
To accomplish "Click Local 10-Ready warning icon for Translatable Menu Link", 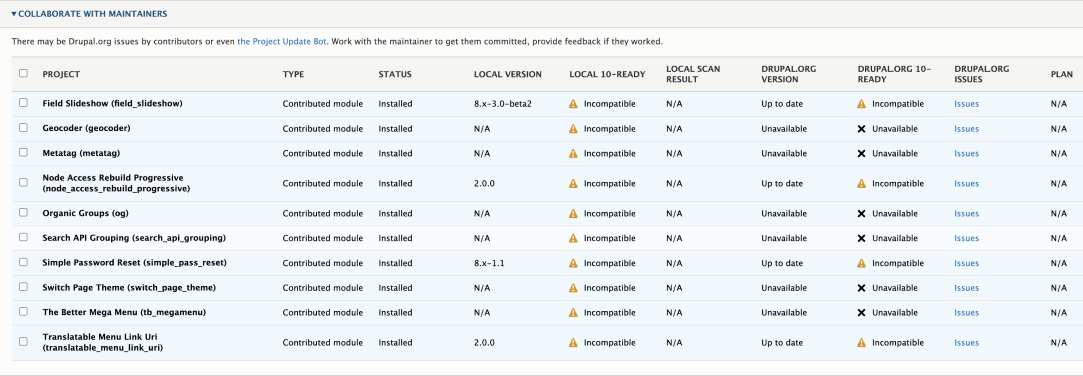I will tap(573, 343).
